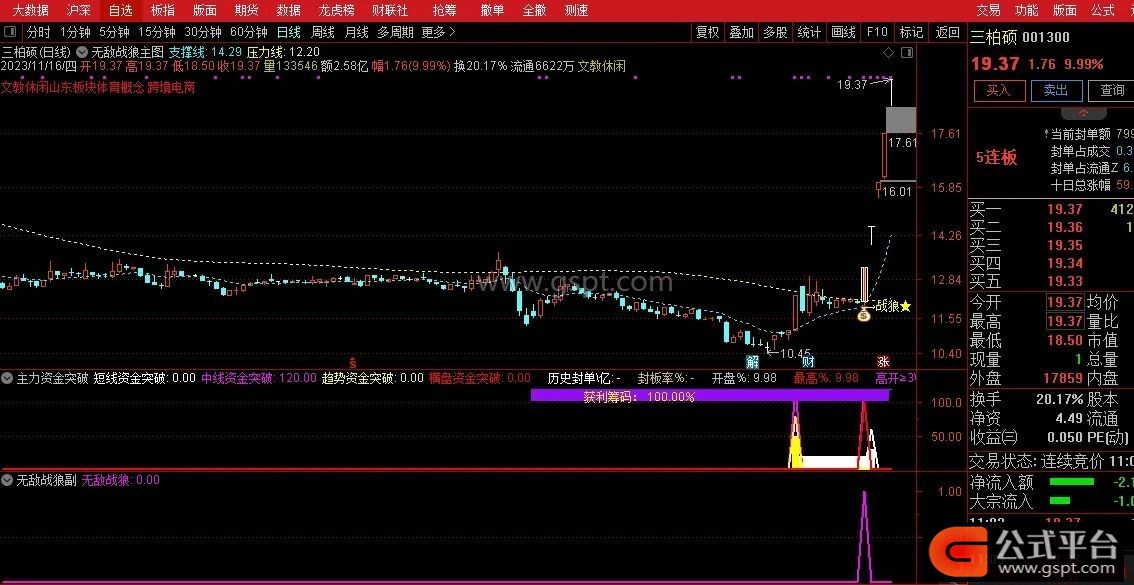Click the 返回 toolbar button
Image resolution: width=1134 pixels, height=585 pixels.
tap(947, 32)
